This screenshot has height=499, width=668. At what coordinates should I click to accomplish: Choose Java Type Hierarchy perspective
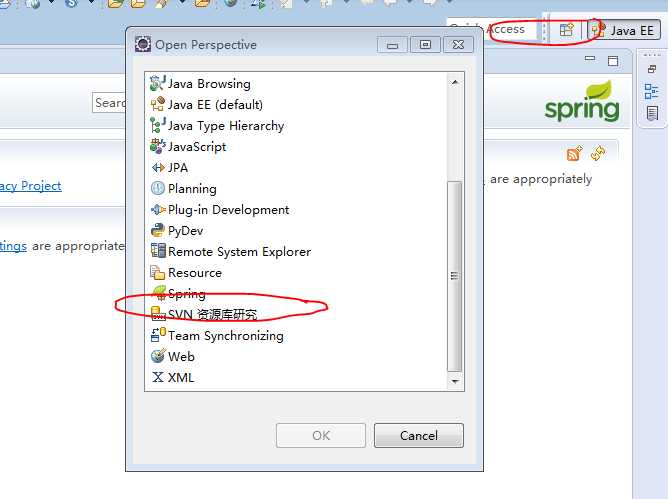click(217, 126)
